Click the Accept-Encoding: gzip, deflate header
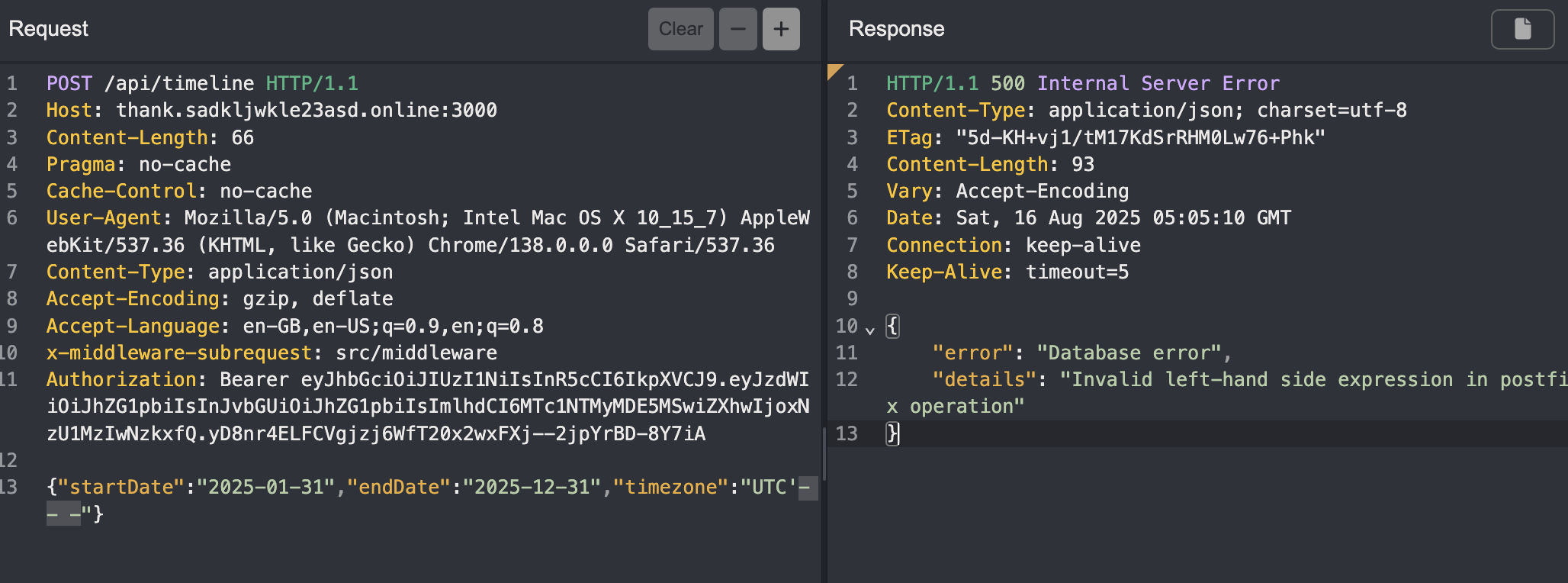 220,298
